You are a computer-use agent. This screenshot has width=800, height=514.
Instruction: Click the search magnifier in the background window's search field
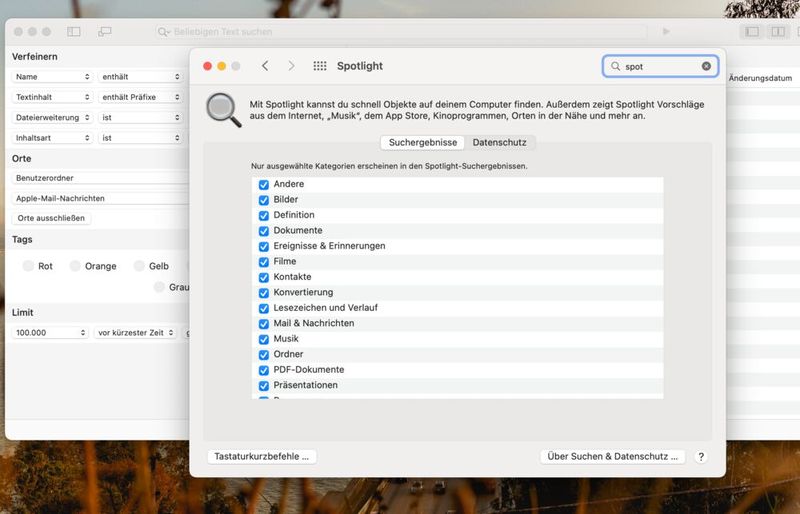click(x=163, y=32)
